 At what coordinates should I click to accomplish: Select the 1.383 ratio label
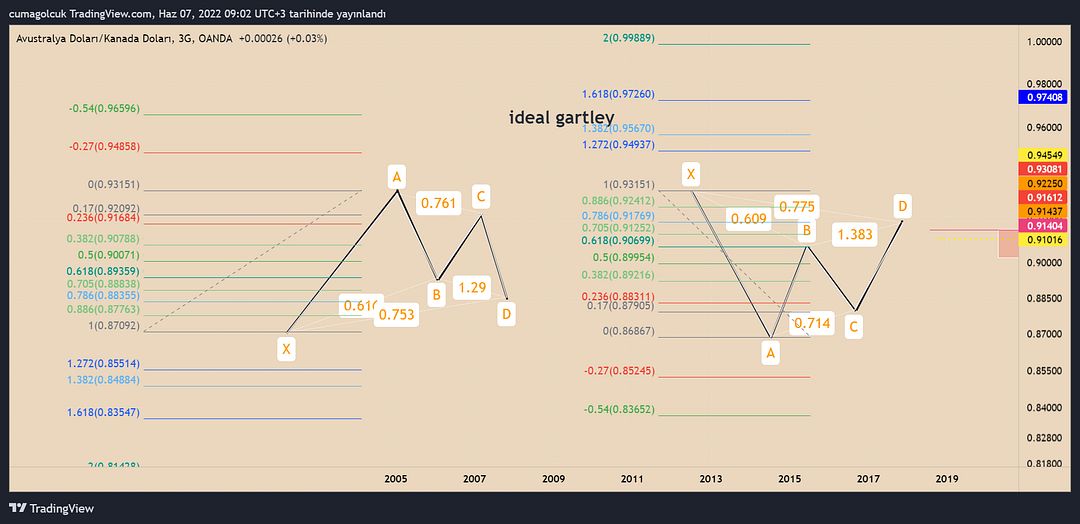coord(855,234)
